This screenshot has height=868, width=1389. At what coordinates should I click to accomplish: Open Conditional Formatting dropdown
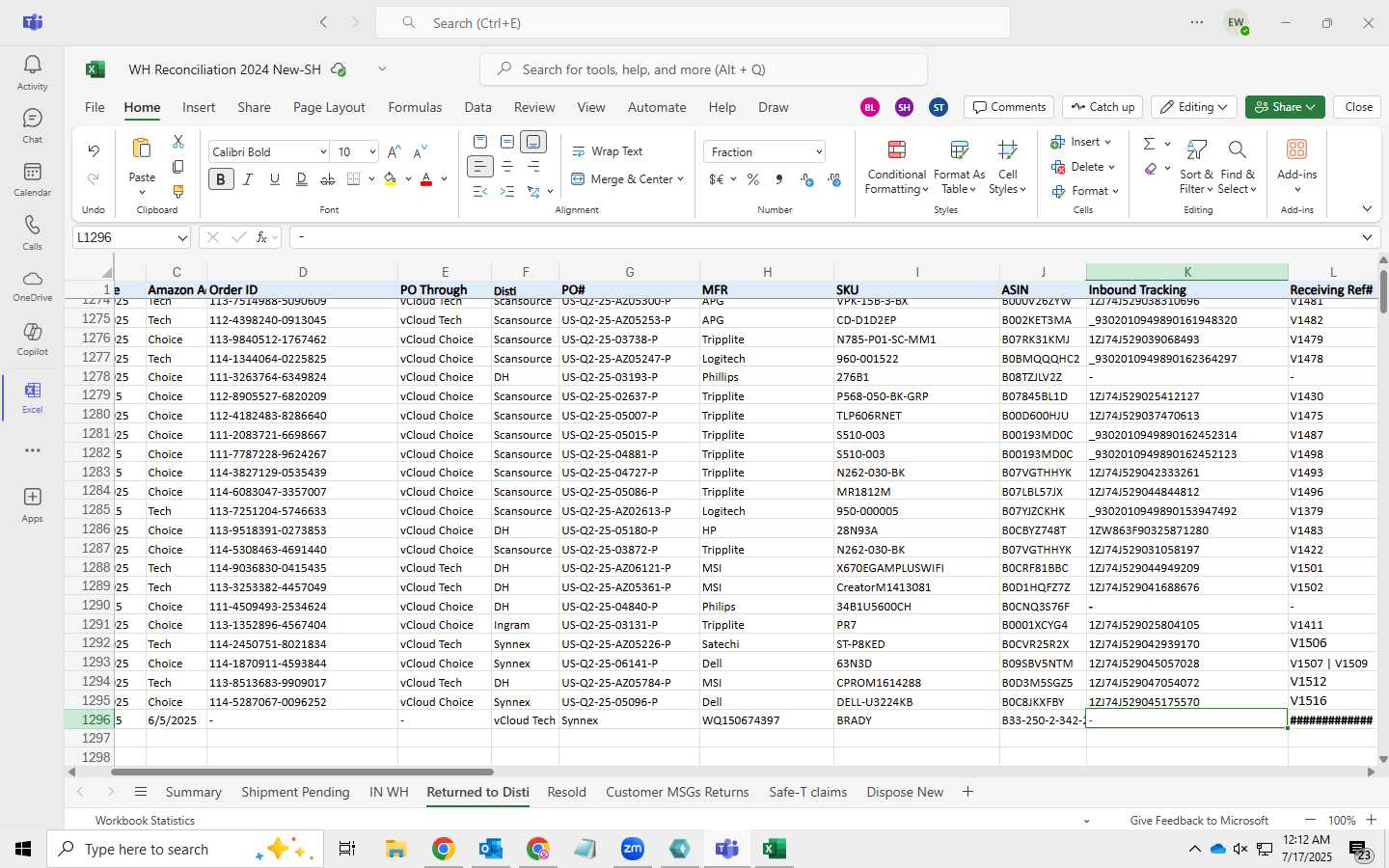896,167
